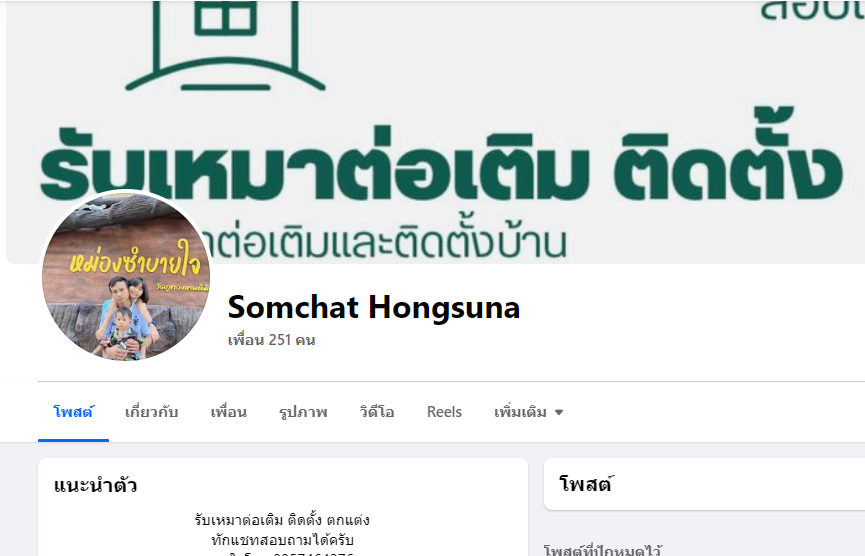Click the โพสต์ section header card
This screenshot has width=865, height=556.
pos(704,484)
